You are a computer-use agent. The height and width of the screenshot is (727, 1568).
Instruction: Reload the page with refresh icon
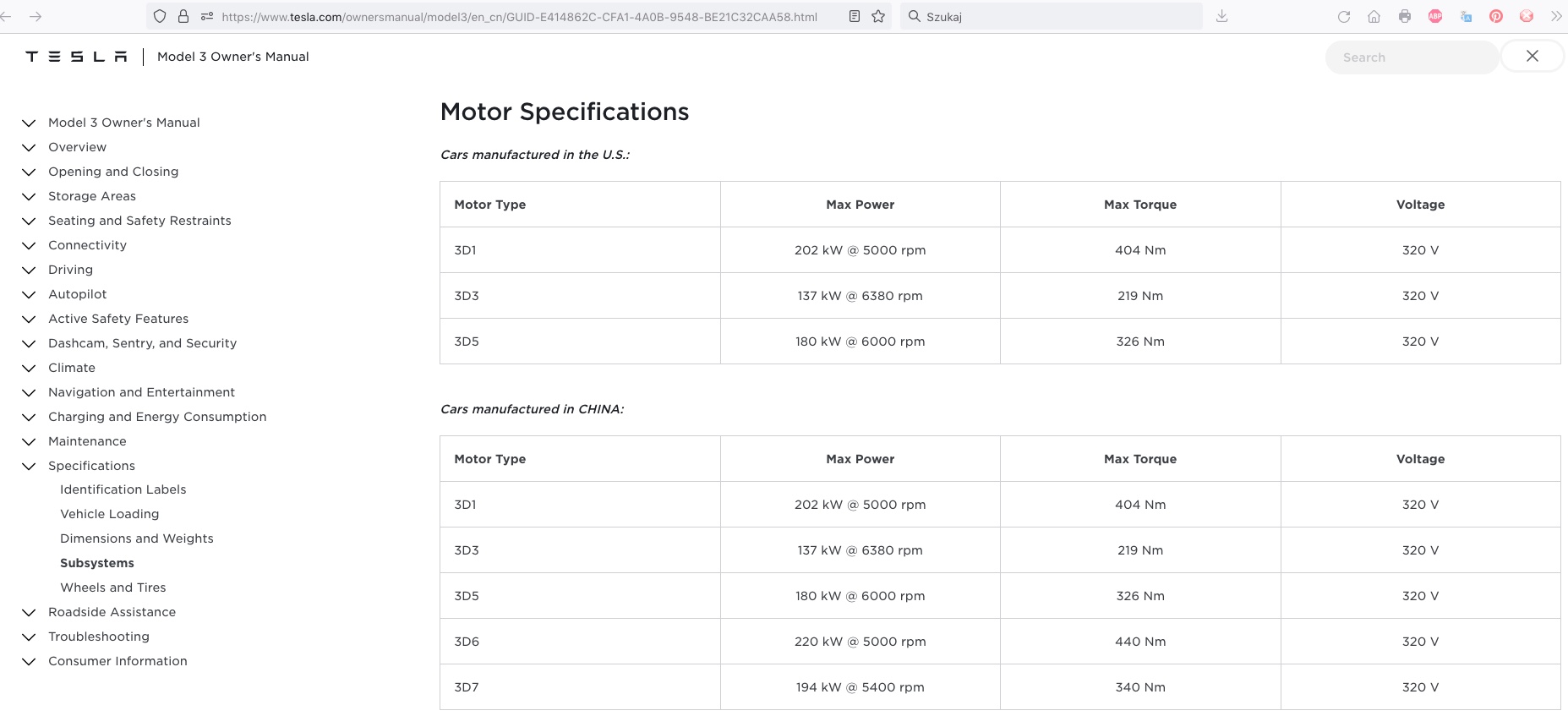pos(1344,16)
